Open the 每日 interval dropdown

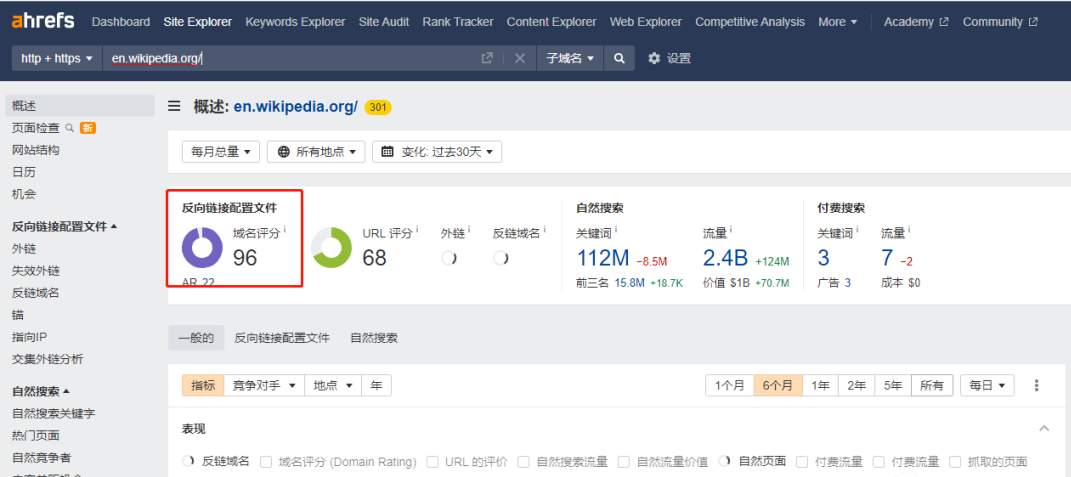click(x=987, y=385)
